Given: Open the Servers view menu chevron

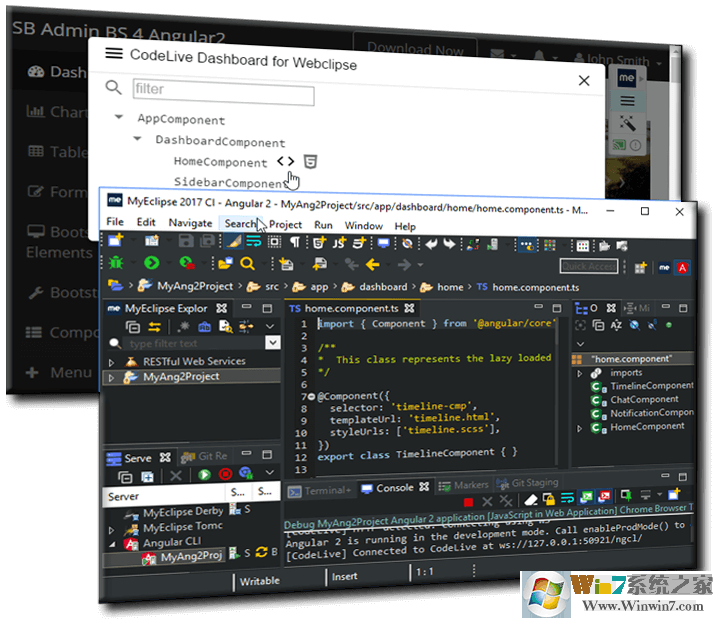Looking at the screenshot, I should (270, 472).
